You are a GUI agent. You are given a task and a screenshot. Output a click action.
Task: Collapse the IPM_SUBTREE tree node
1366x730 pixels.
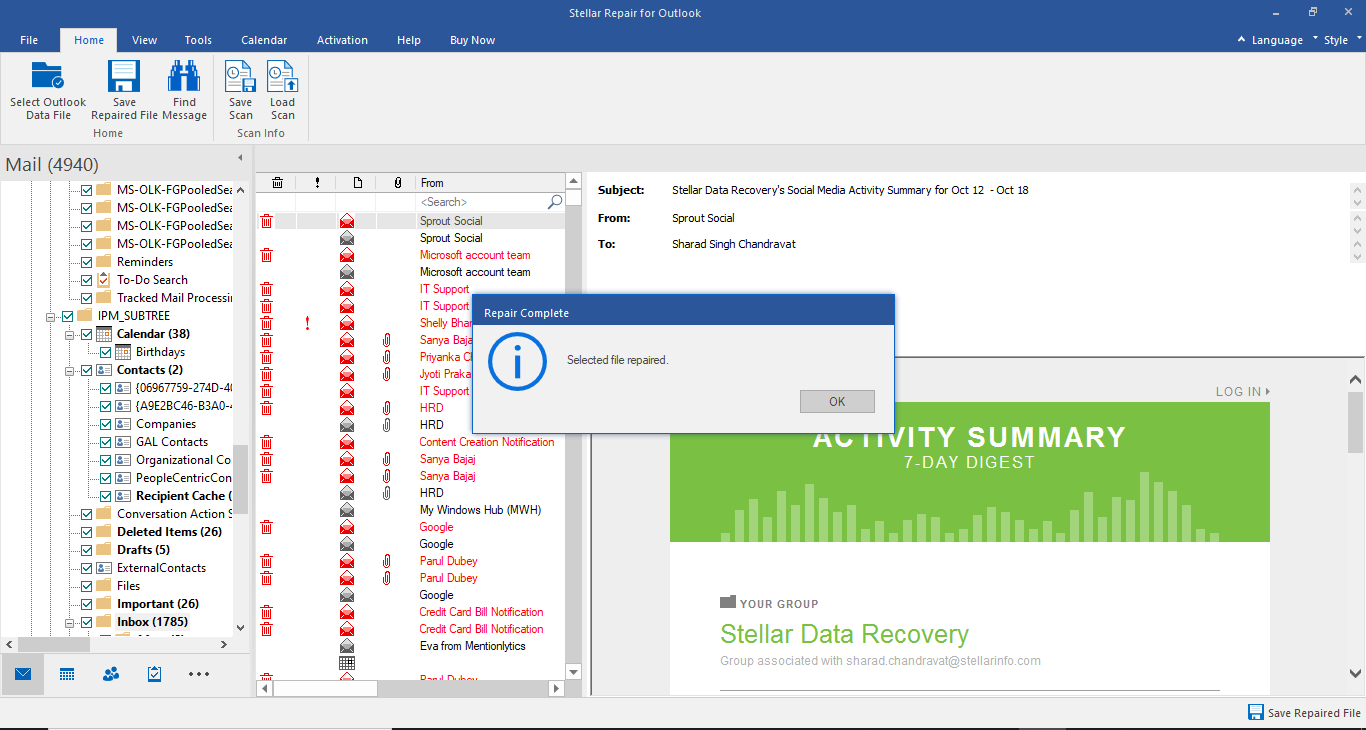pos(51,316)
